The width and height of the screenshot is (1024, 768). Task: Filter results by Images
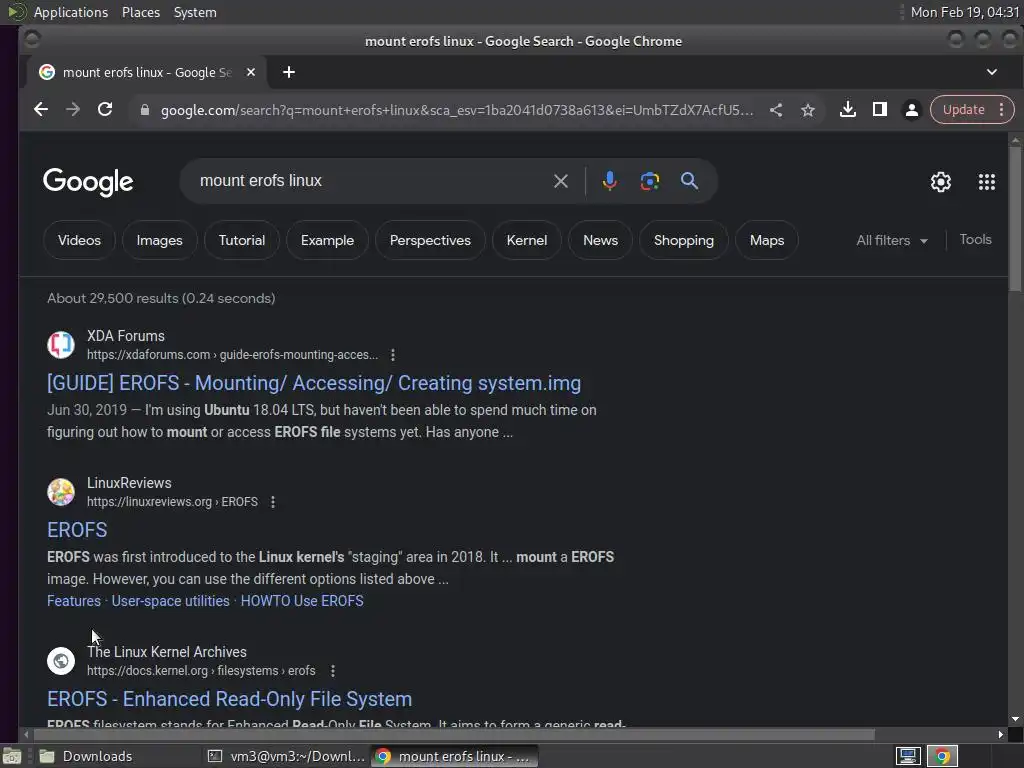(x=159, y=240)
